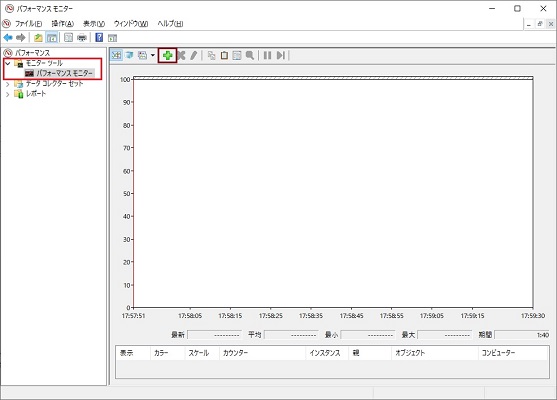Expand the レポート tree node
Image resolution: width=557 pixels, height=400 pixels.
tap(7, 94)
